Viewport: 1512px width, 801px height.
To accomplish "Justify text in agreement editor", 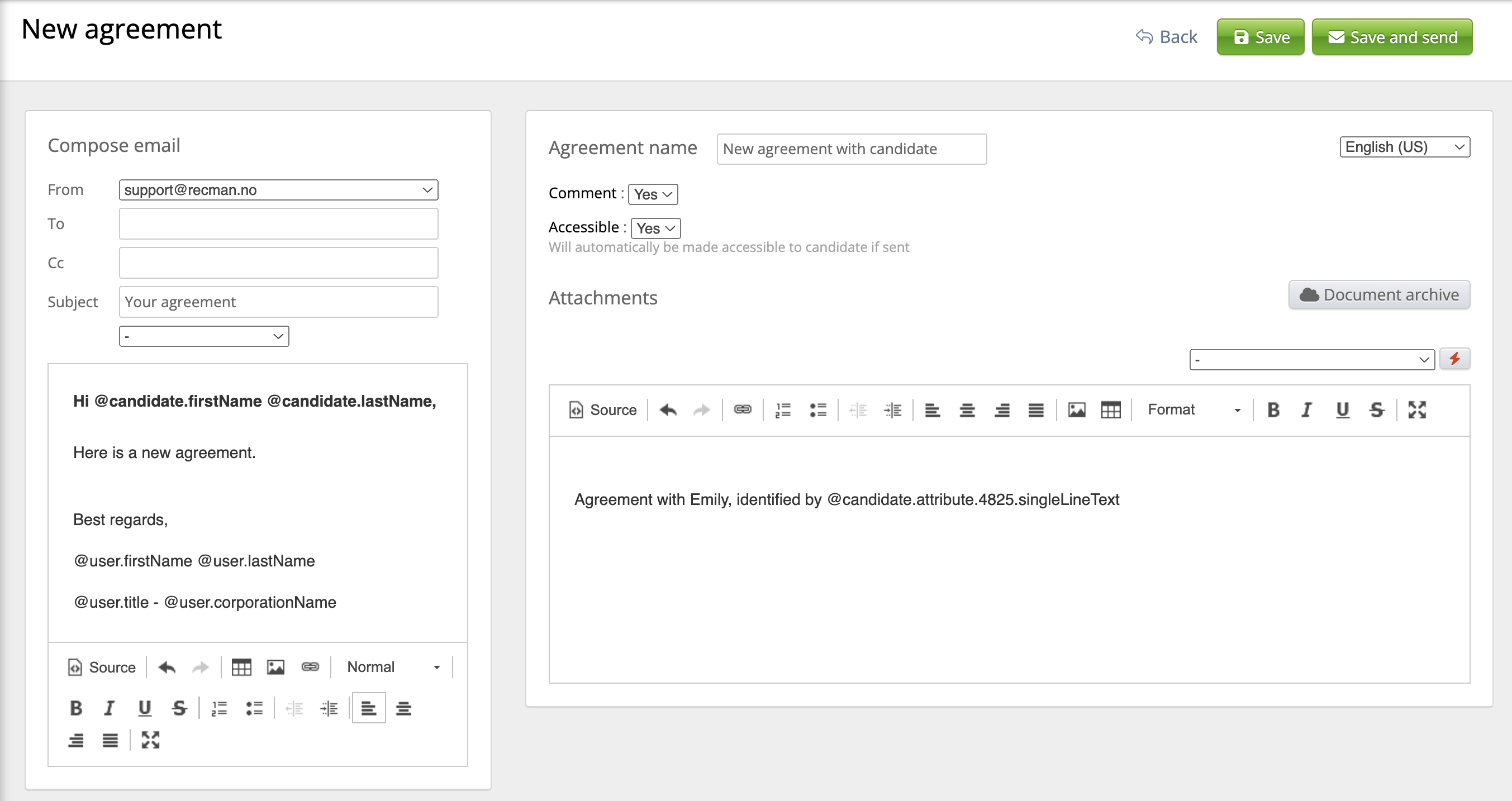I will (x=1036, y=409).
